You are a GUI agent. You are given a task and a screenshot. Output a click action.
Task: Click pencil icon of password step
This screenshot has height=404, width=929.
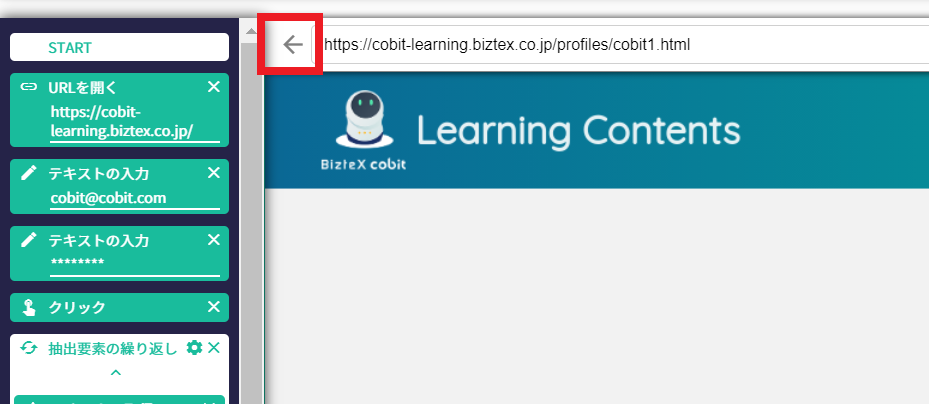(28, 240)
